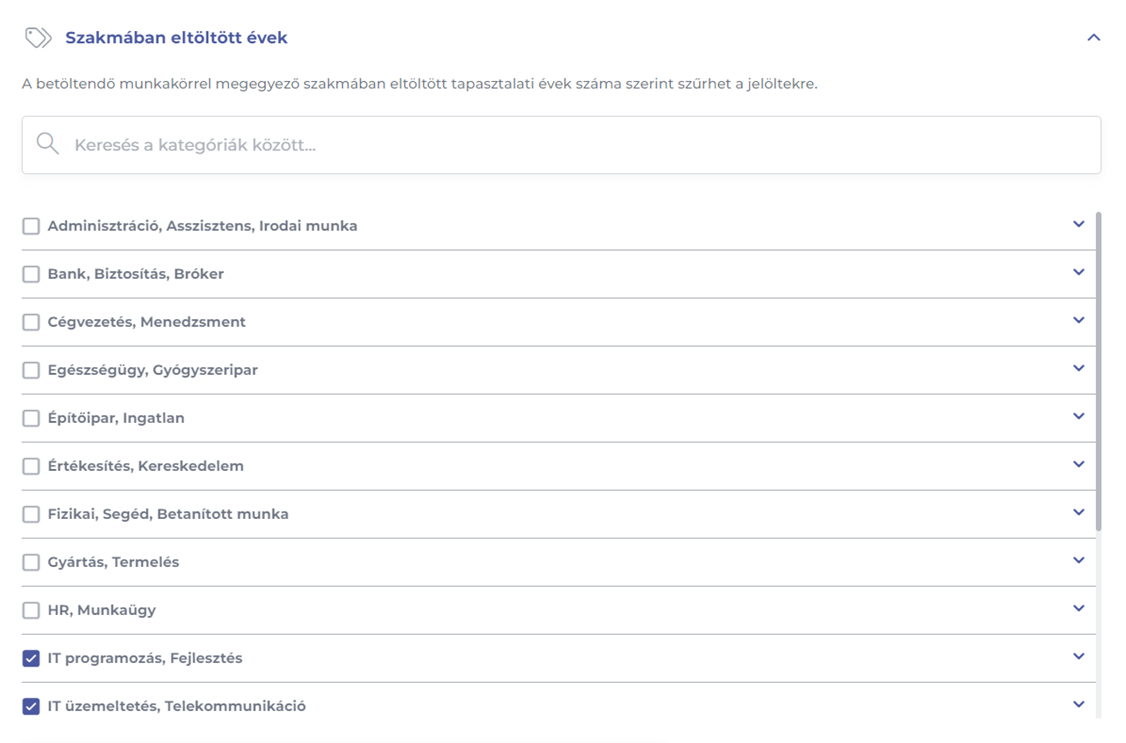
Task: Type in the Keresés a kategóriák között field
Action: [580, 145]
